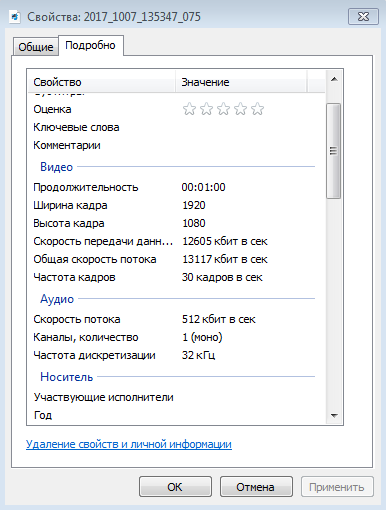Set rating to the second star
The height and width of the screenshot is (510, 386).
(206, 109)
